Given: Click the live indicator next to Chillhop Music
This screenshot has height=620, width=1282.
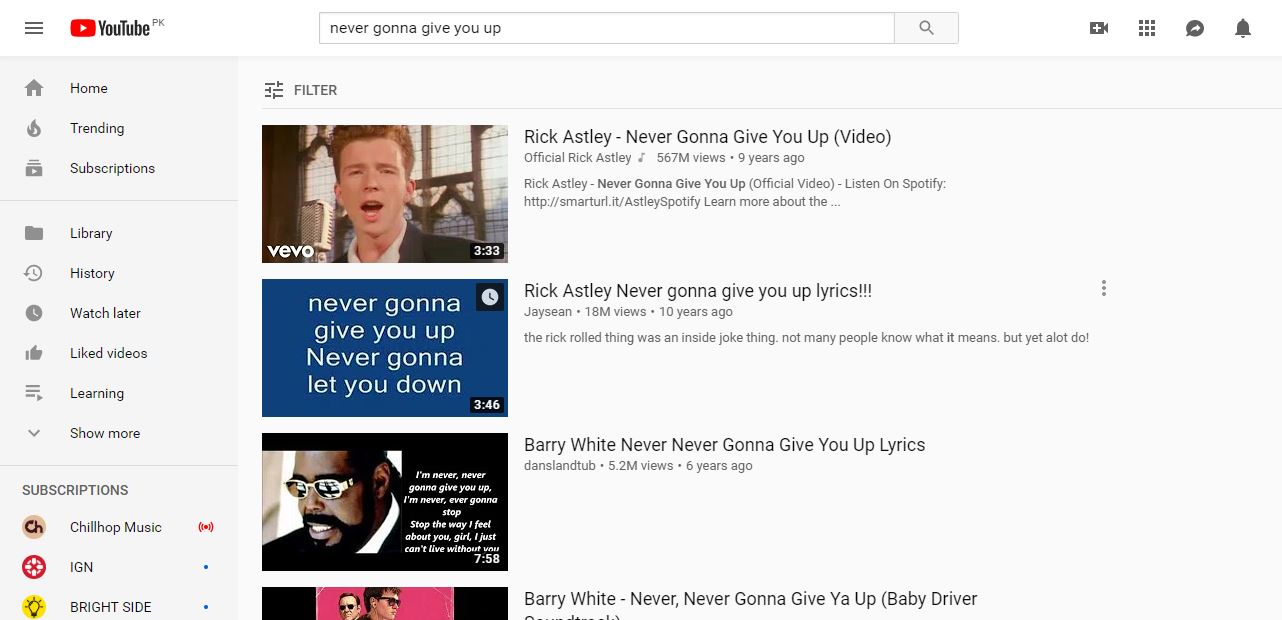Looking at the screenshot, I should [206, 527].
